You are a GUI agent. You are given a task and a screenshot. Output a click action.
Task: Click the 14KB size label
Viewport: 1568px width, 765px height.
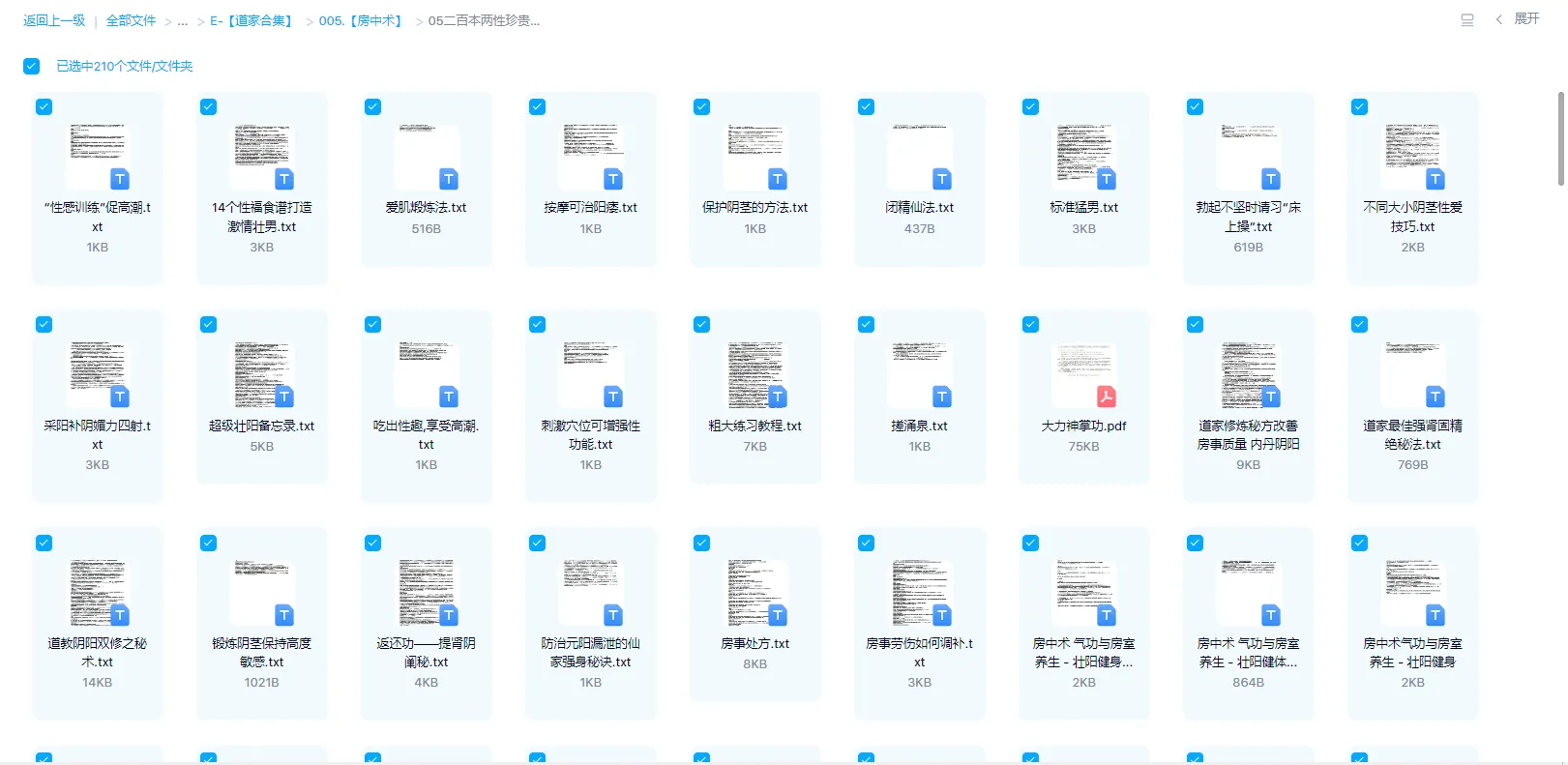coord(97,683)
